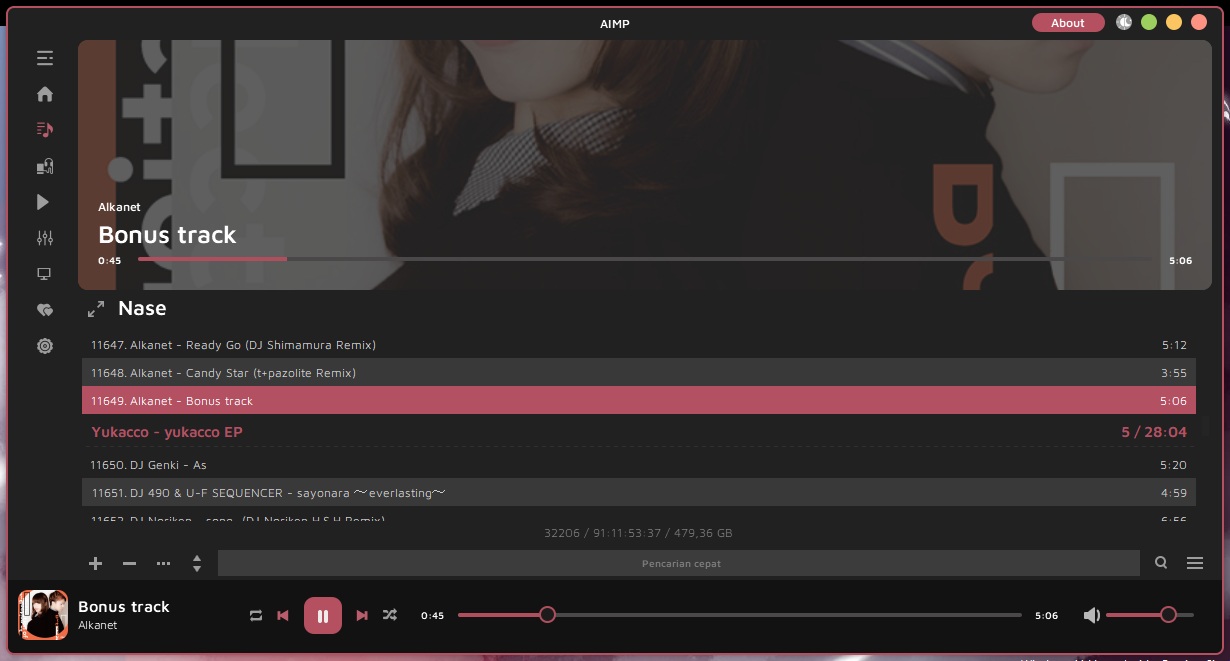Toggle repeat mode

pos(256,615)
